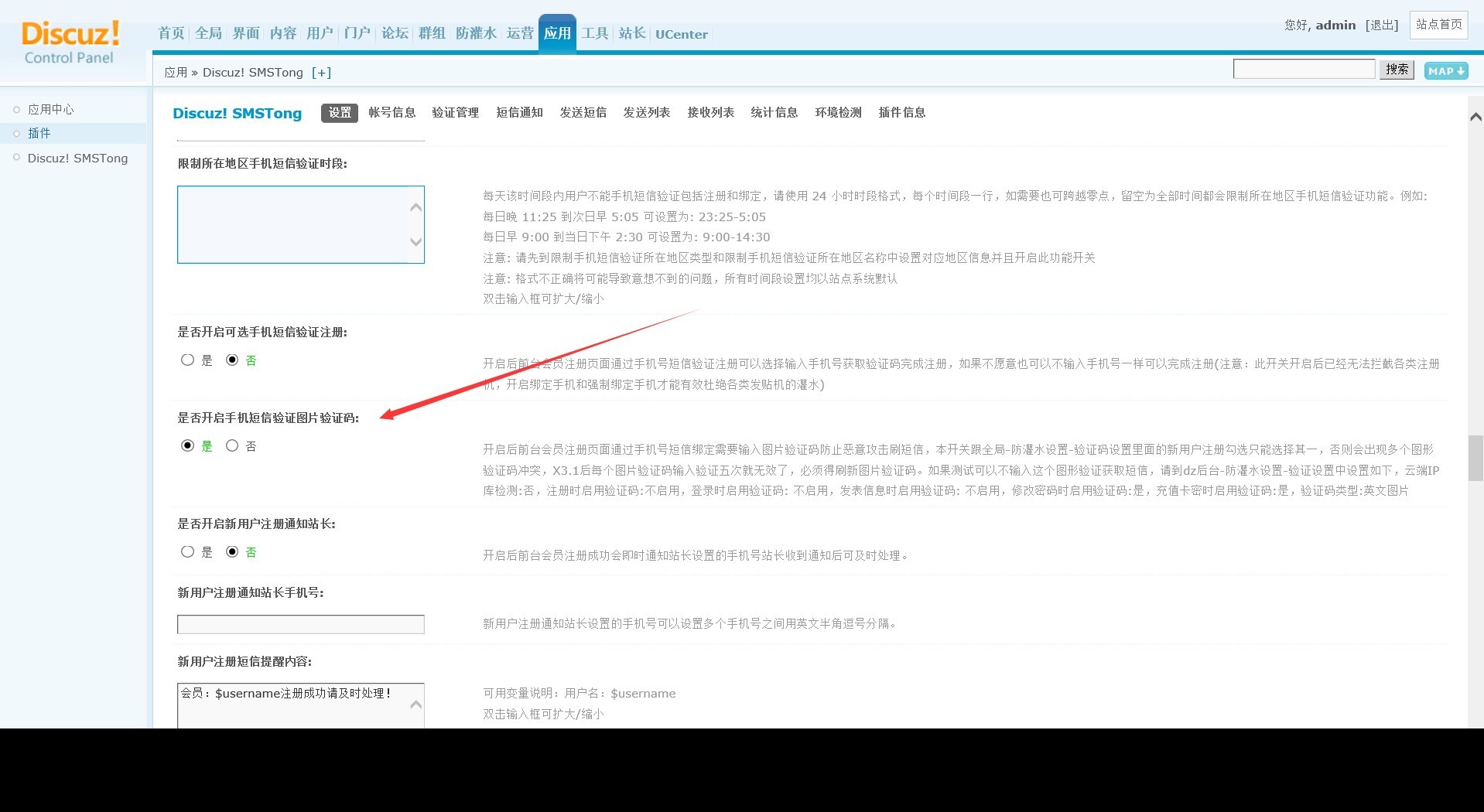Select 否 for 是否开启可选手机短信验证注册
Viewport: 1484px width, 812px height.
(x=232, y=360)
